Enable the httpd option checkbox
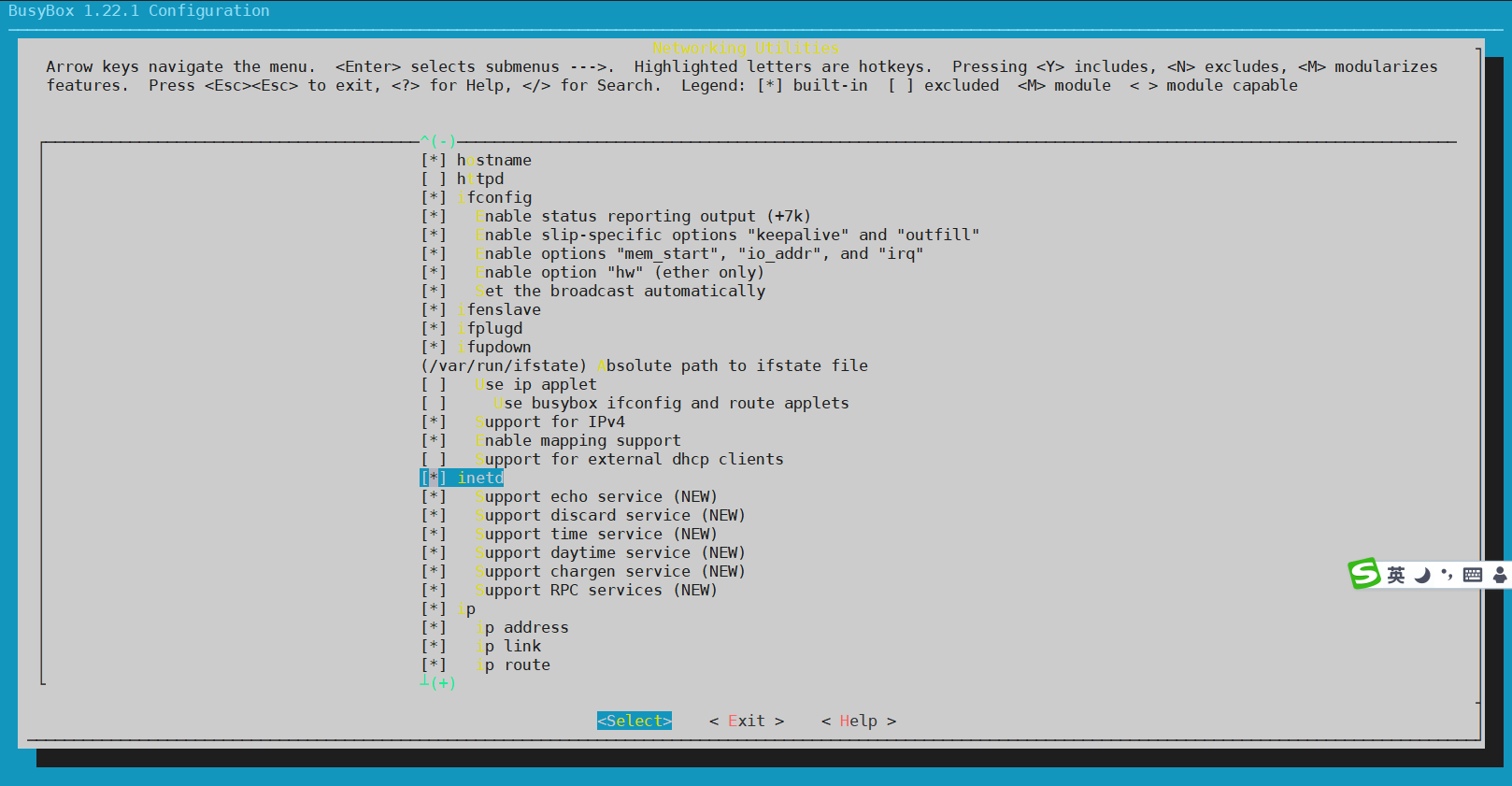1512x786 pixels. tap(434, 179)
